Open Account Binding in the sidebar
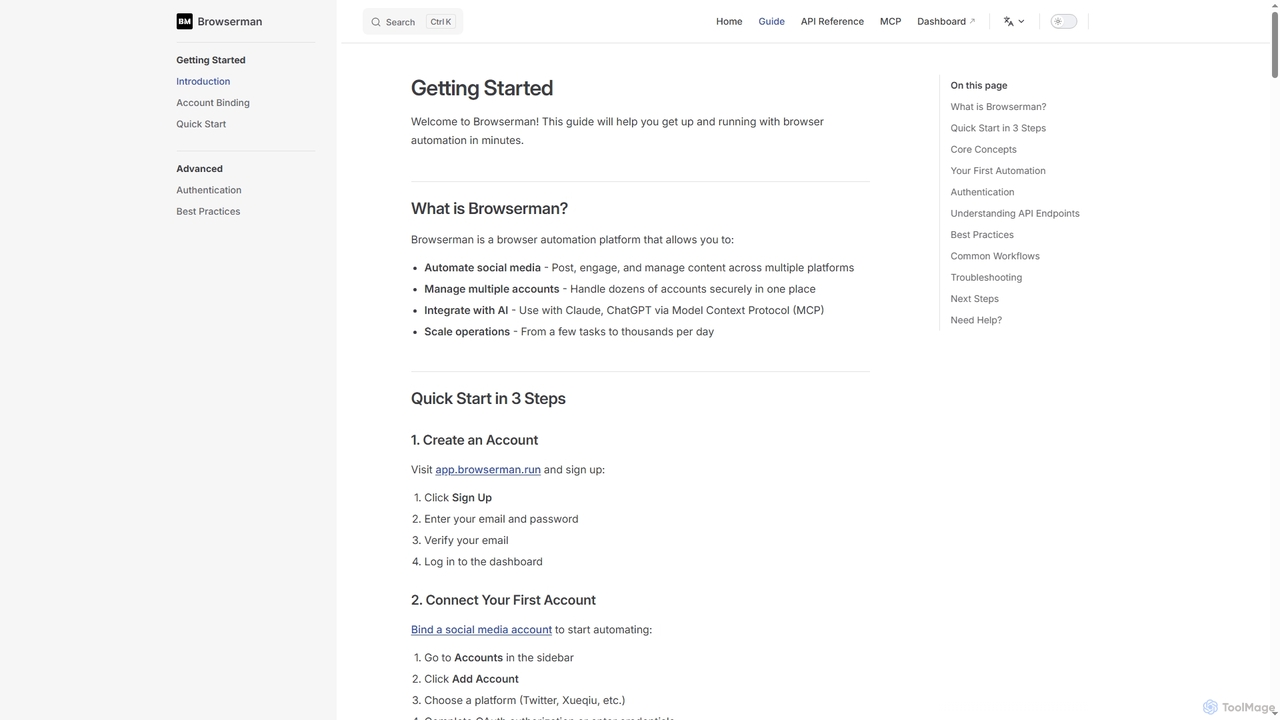The height and width of the screenshot is (720, 1280). (x=213, y=102)
